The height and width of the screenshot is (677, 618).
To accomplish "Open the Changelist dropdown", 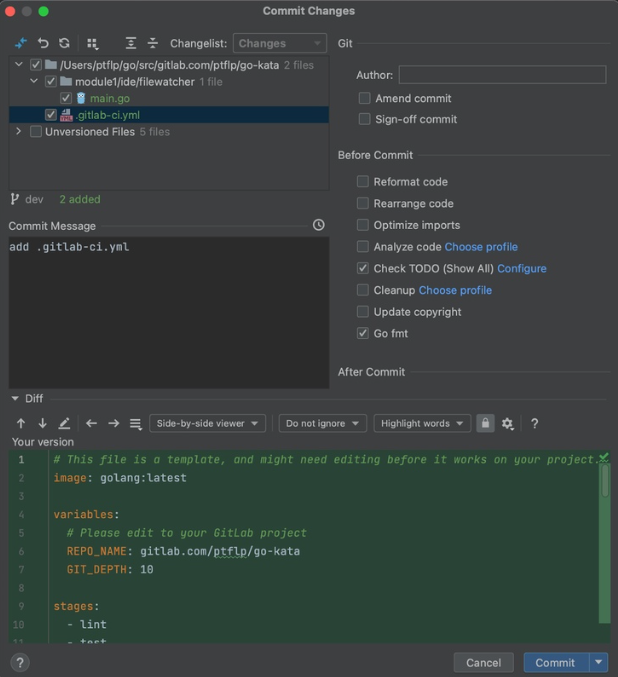I will pyautogui.click(x=279, y=44).
